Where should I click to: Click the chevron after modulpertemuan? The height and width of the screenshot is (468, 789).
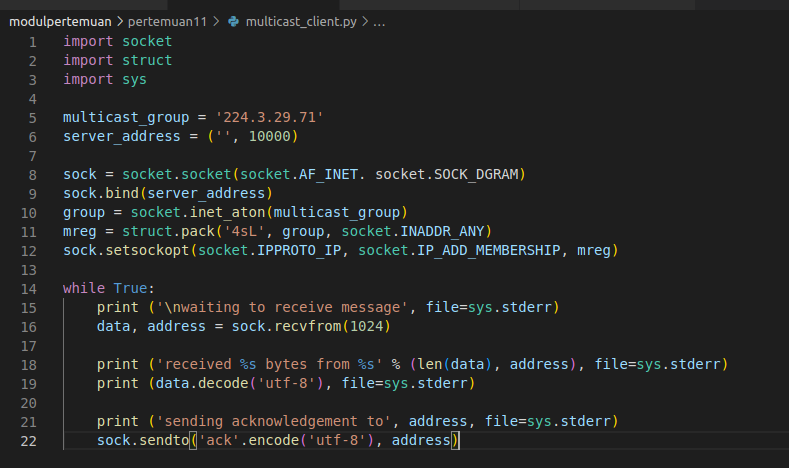click(x=120, y=22)
